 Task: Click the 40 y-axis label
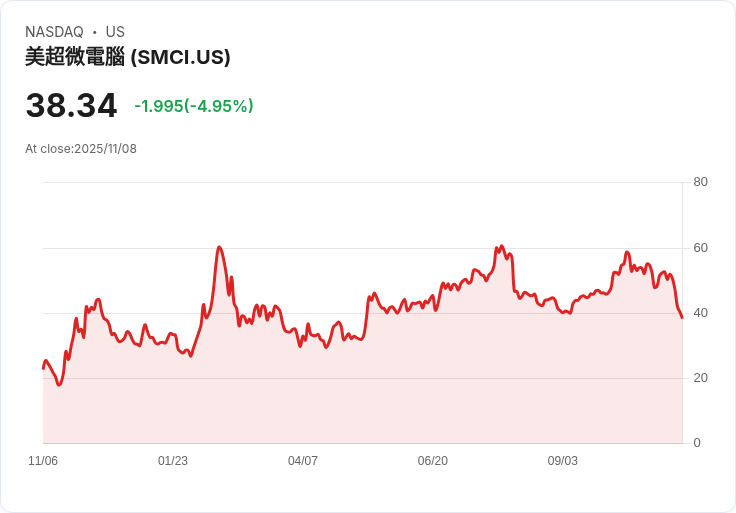700,313
